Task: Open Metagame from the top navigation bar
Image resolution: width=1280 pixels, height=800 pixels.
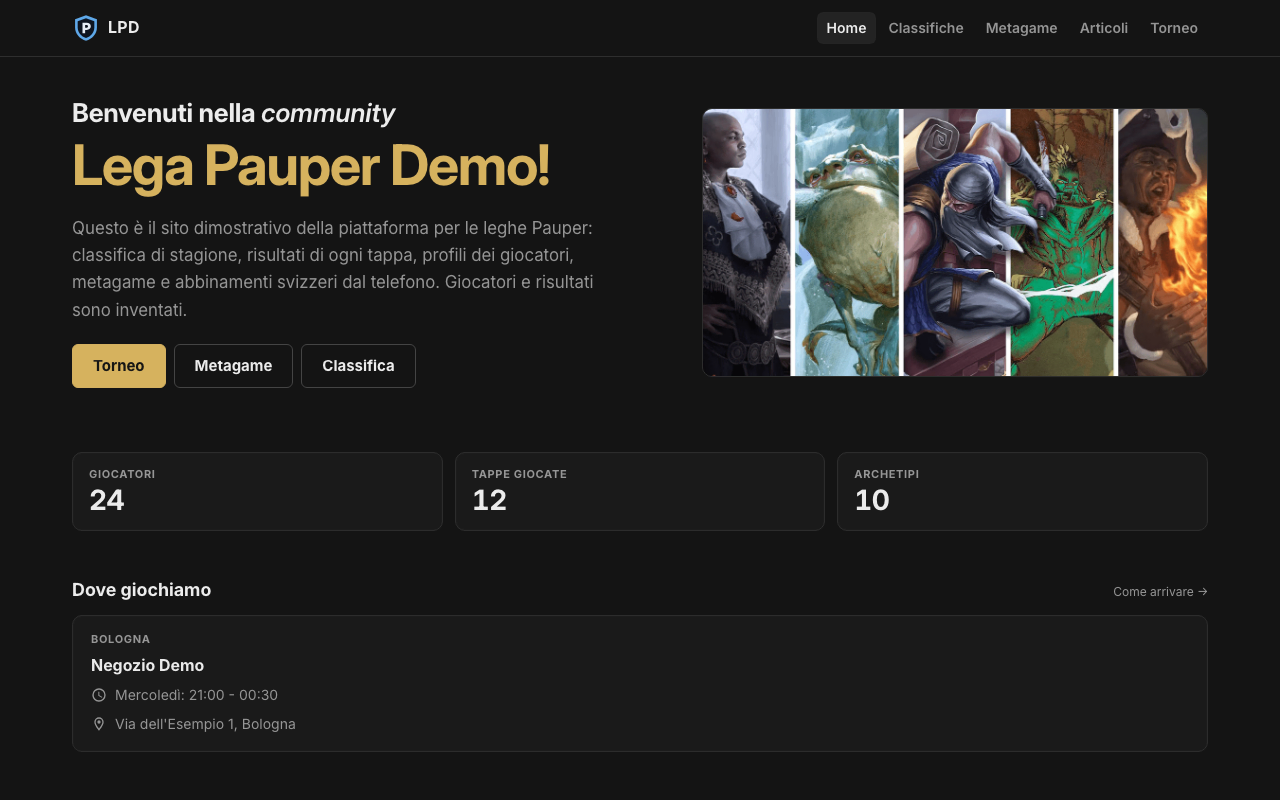Action: tap(1021, 28)
